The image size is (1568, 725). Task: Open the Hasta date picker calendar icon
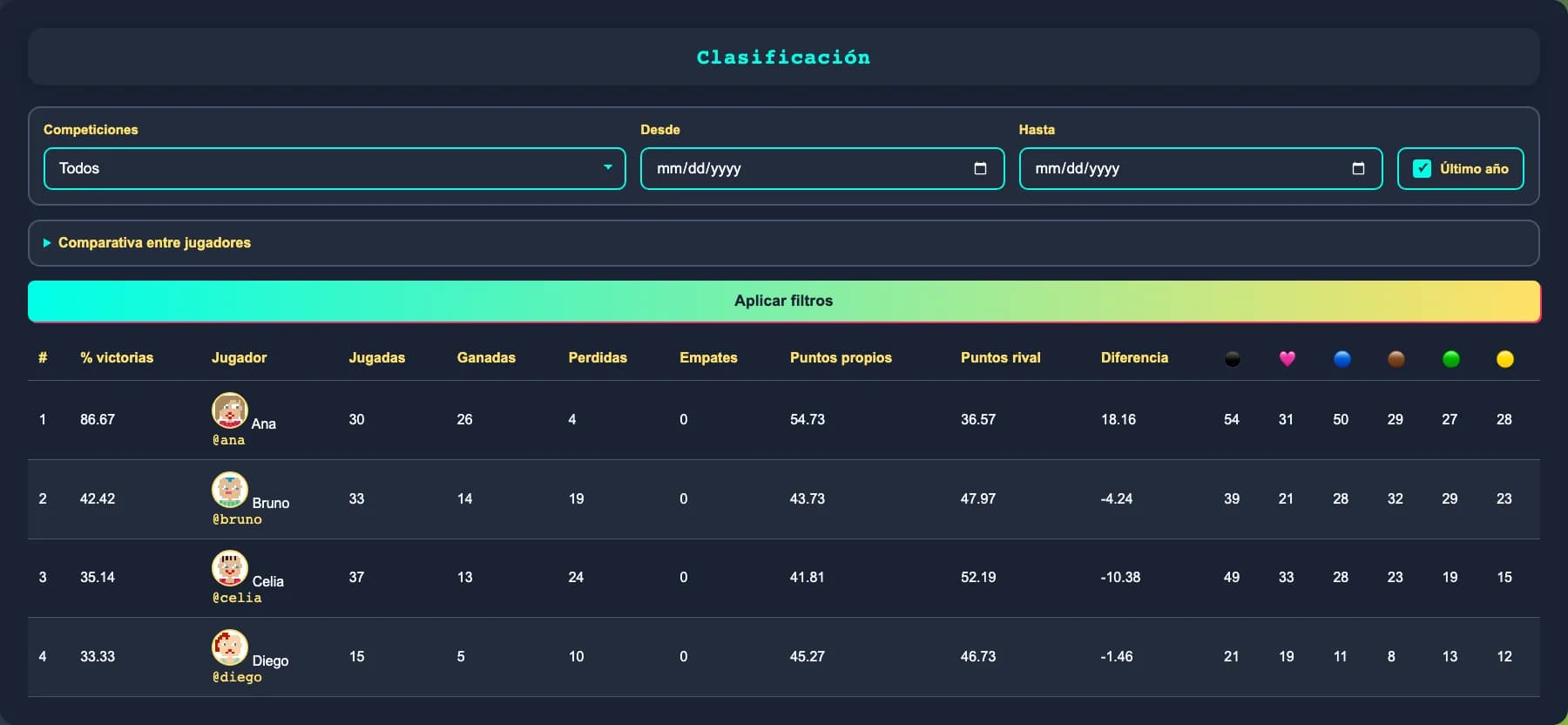click(1358, 168)
